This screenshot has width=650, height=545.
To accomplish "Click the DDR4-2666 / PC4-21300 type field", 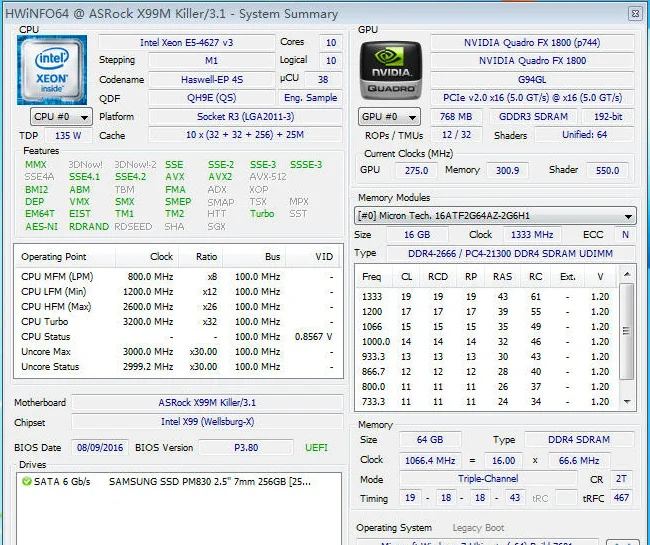I will pyautogui.click(x=510, y=253).
